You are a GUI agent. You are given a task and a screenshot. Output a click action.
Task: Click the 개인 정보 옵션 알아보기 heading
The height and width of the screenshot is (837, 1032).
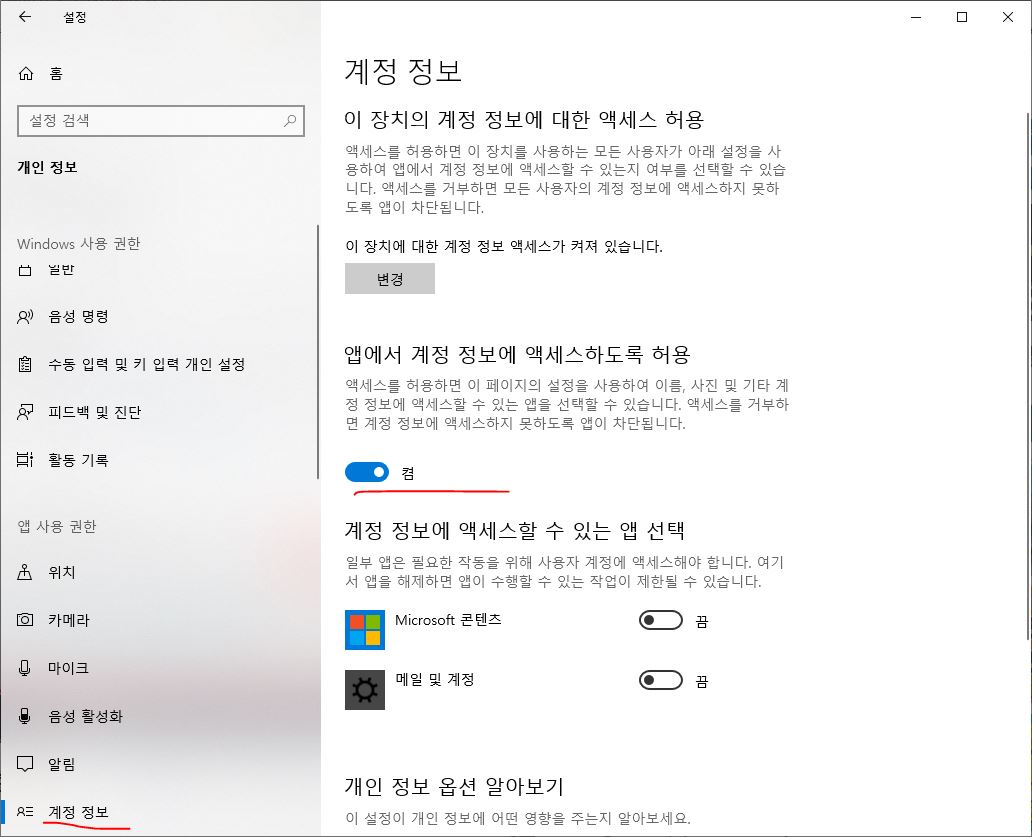[x=454, y=786]
